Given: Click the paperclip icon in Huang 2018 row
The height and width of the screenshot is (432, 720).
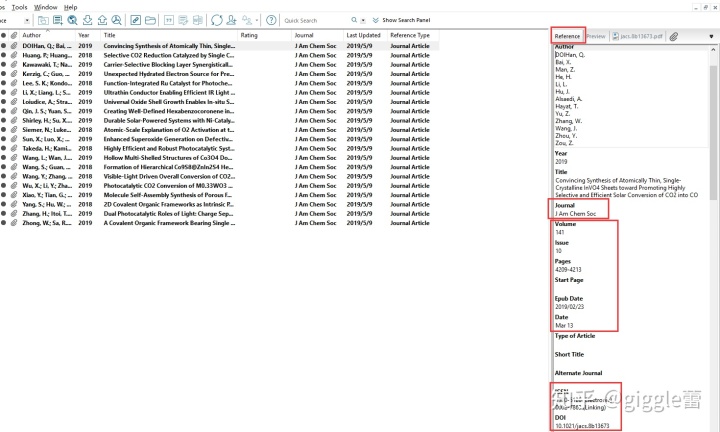Looking at the screenshot, I should 14,55.
